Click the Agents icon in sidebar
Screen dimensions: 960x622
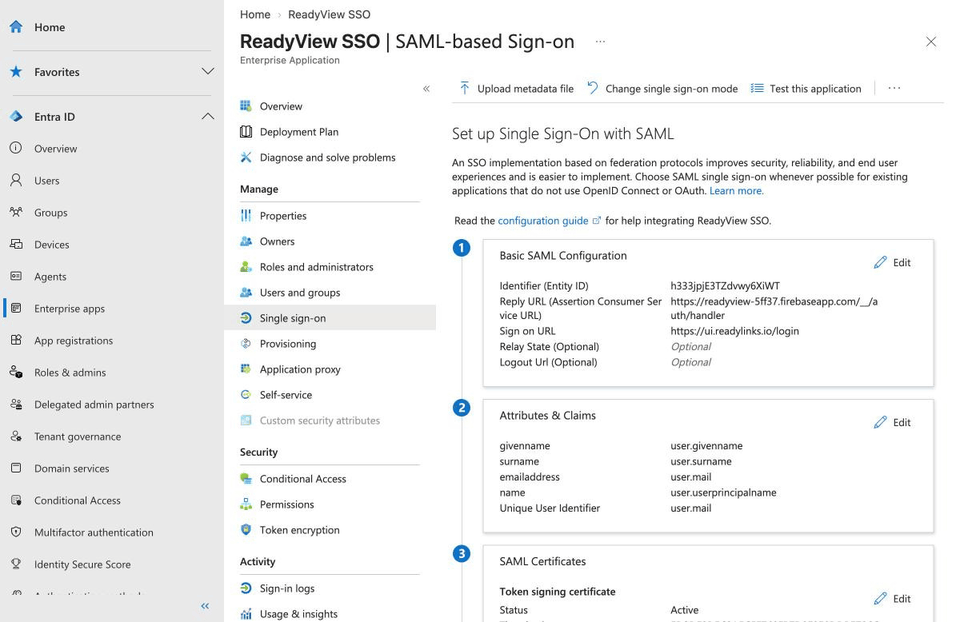[17, 276]
